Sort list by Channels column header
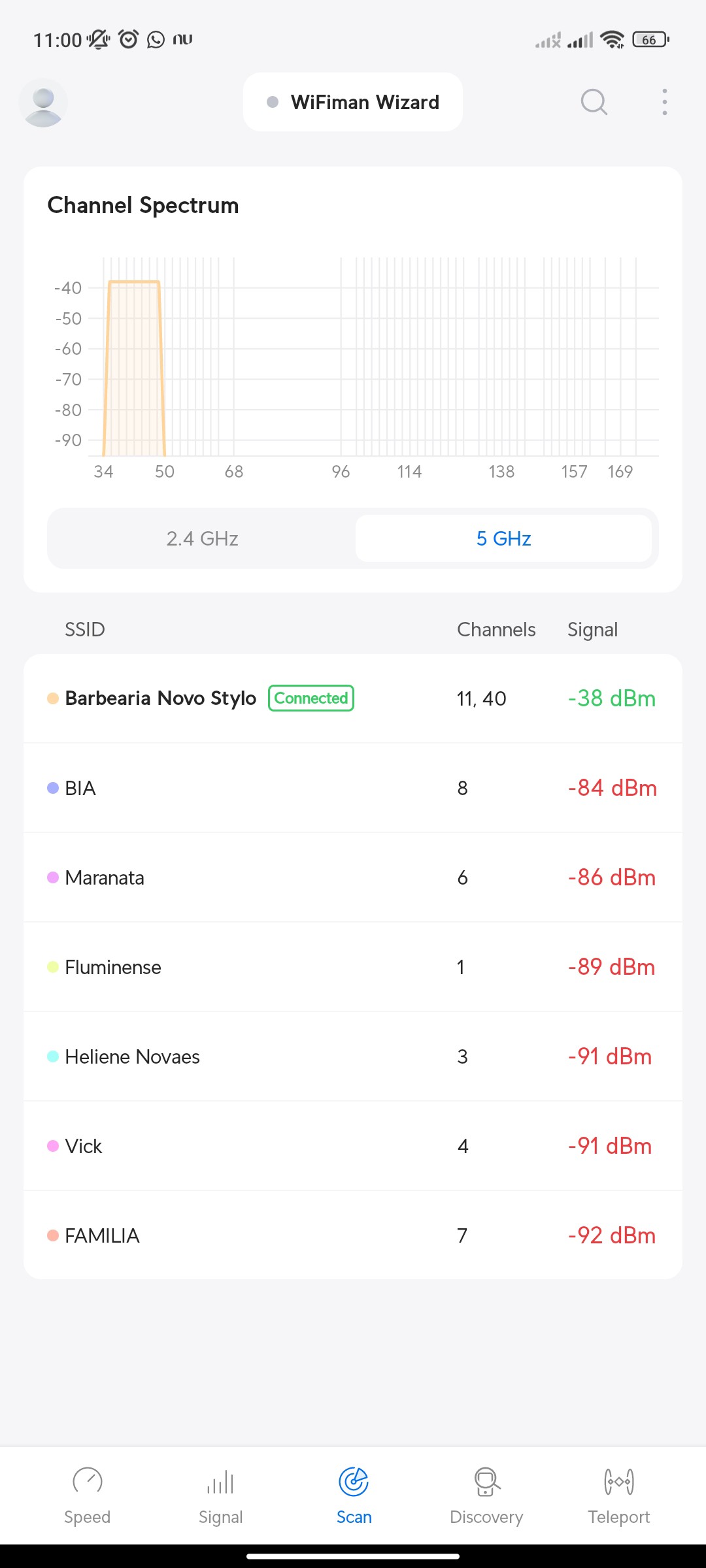The height and width of the screenshot is (1568, 706). (496, 629)
